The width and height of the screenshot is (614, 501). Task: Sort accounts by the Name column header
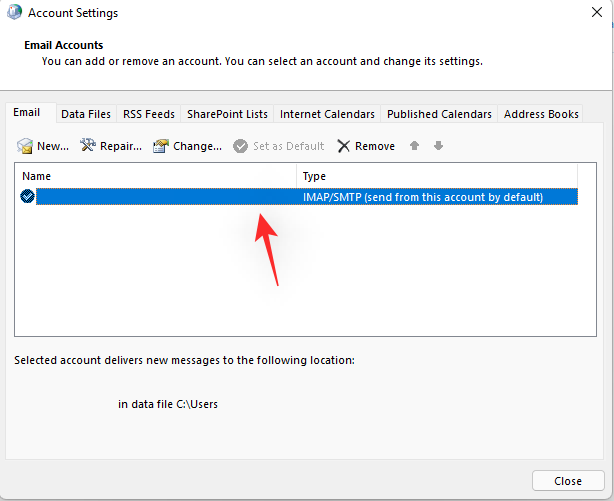tap(156, 176)
